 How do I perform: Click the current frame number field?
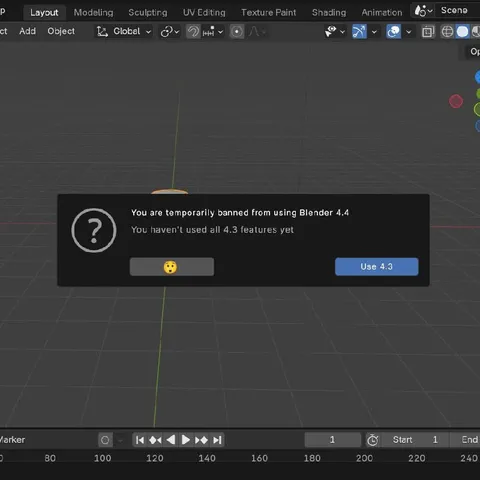[332, 440]
